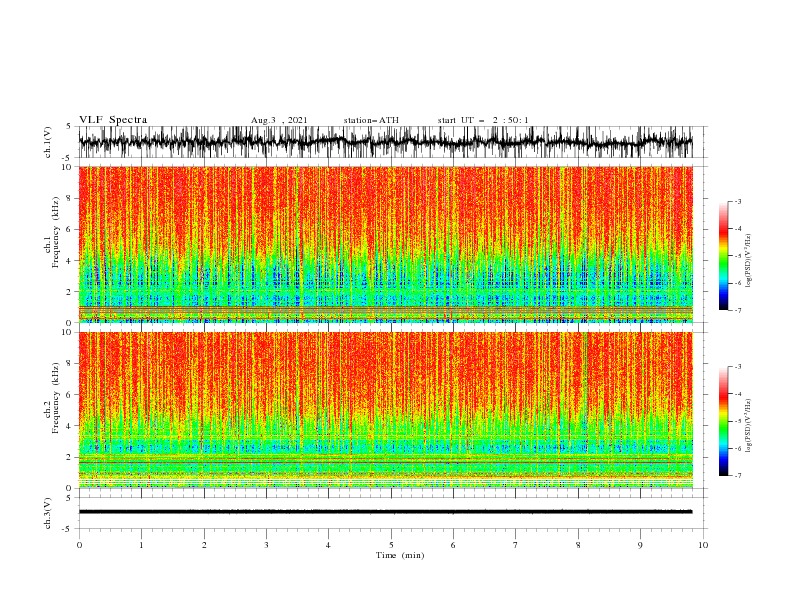Click the "station=ATH" label
This screenshot has width=792, height=612.
(x=371, y=120)
